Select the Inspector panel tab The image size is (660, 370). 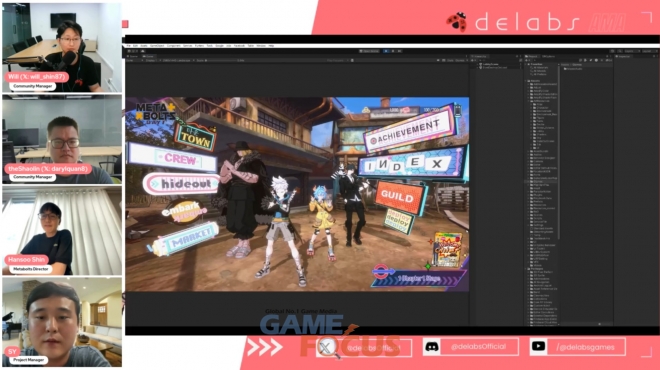[x=623, y=56]
